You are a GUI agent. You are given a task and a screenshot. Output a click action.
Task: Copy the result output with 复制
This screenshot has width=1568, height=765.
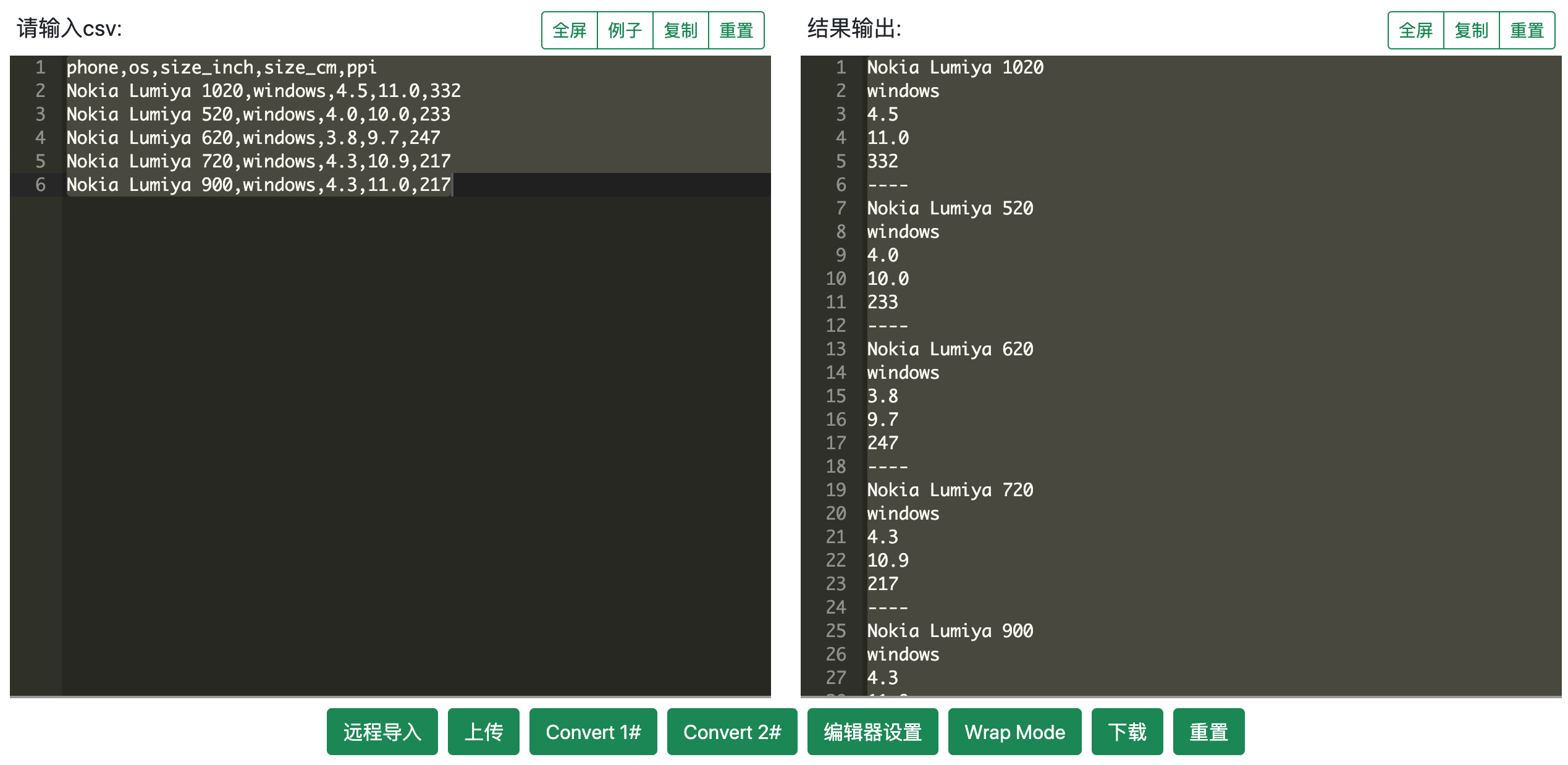1471,29
